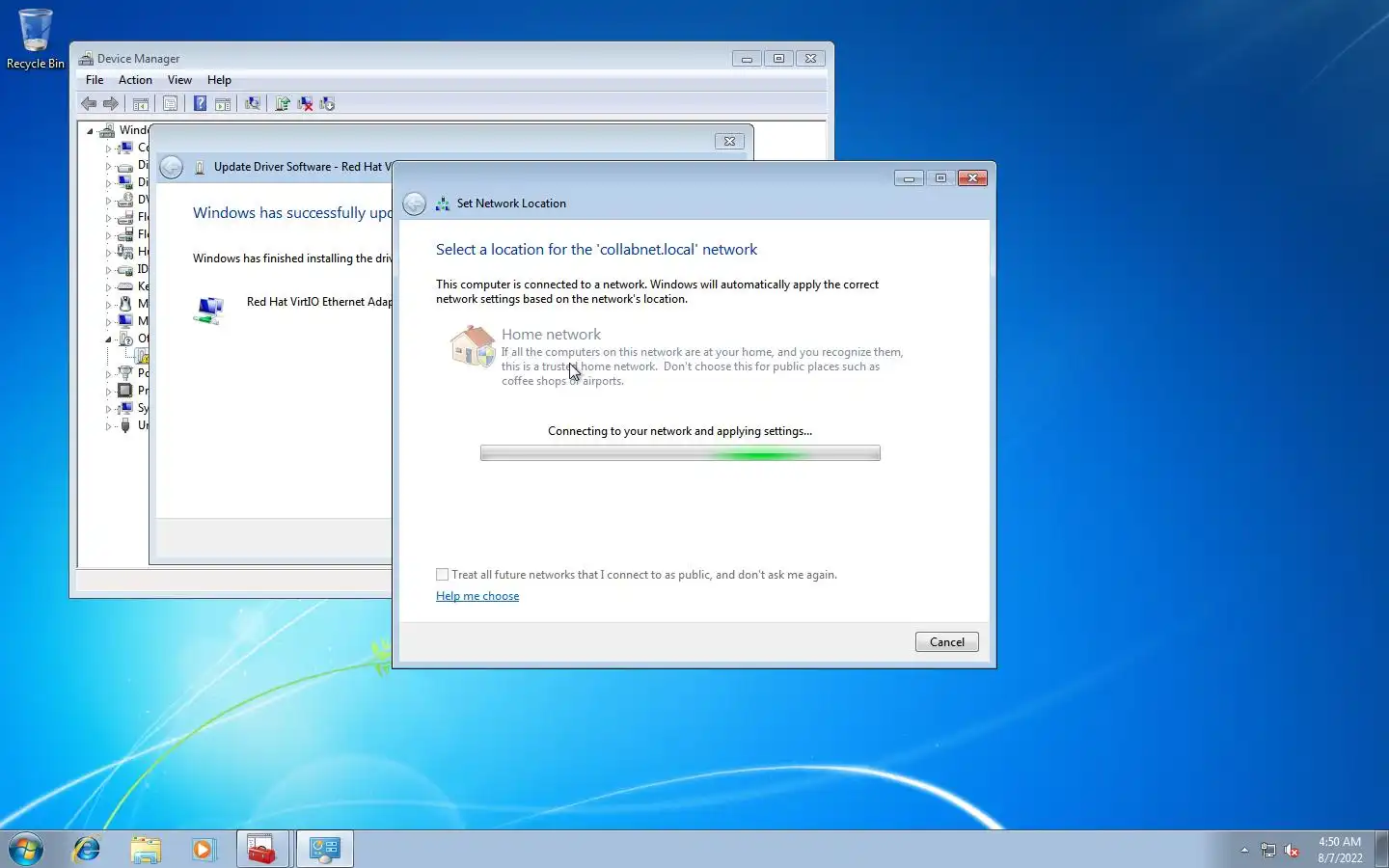Click the Disable device icon with down arrow
The width and height of the screenshot is (1389, 868).
[x=327, y=103]
